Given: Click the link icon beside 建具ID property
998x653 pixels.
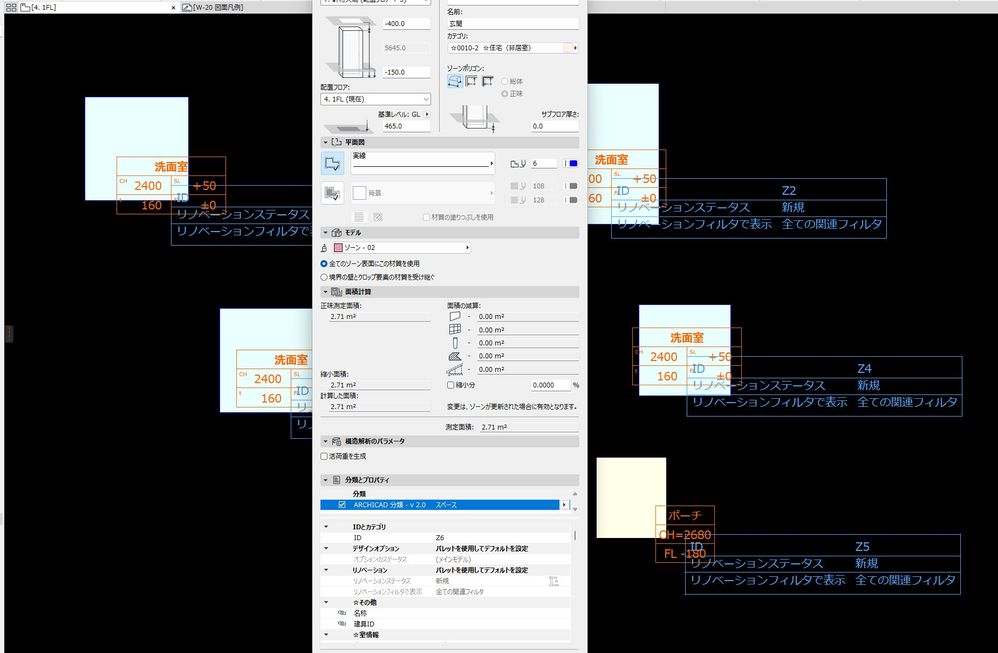Looking at the screenshot, I should 342,623.
